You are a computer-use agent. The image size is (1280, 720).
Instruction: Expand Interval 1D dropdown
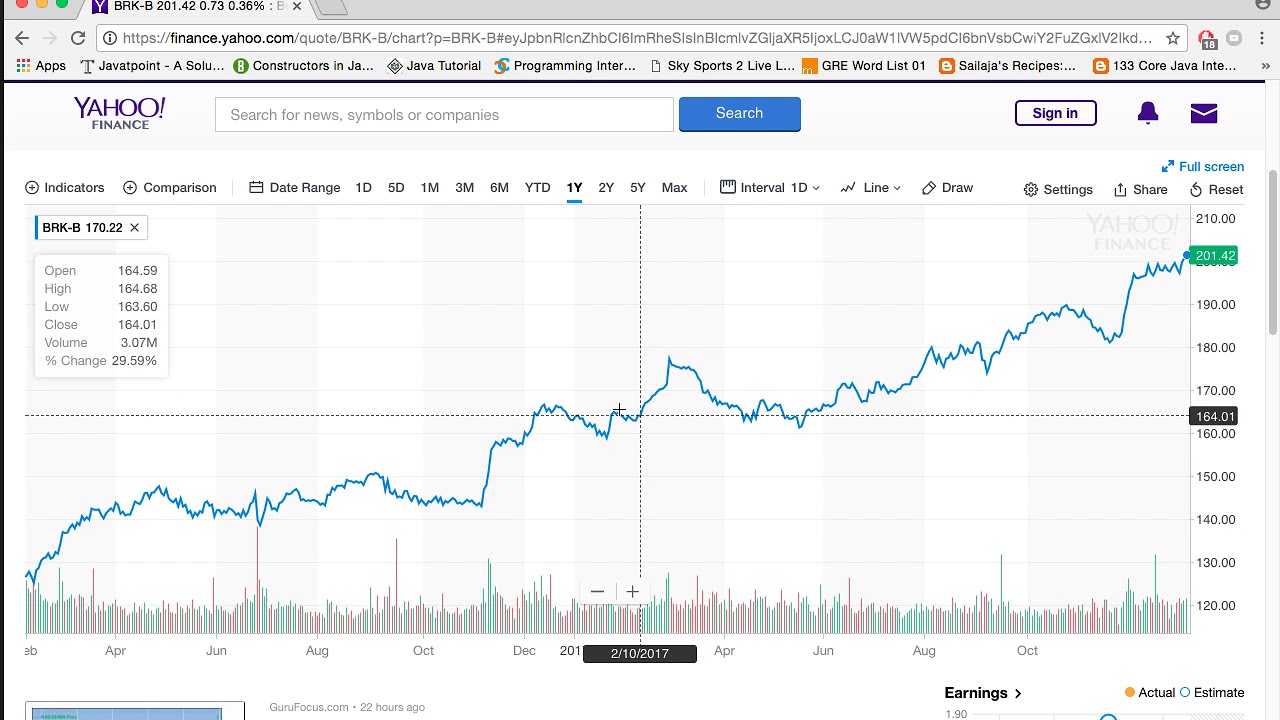[770, 188]
